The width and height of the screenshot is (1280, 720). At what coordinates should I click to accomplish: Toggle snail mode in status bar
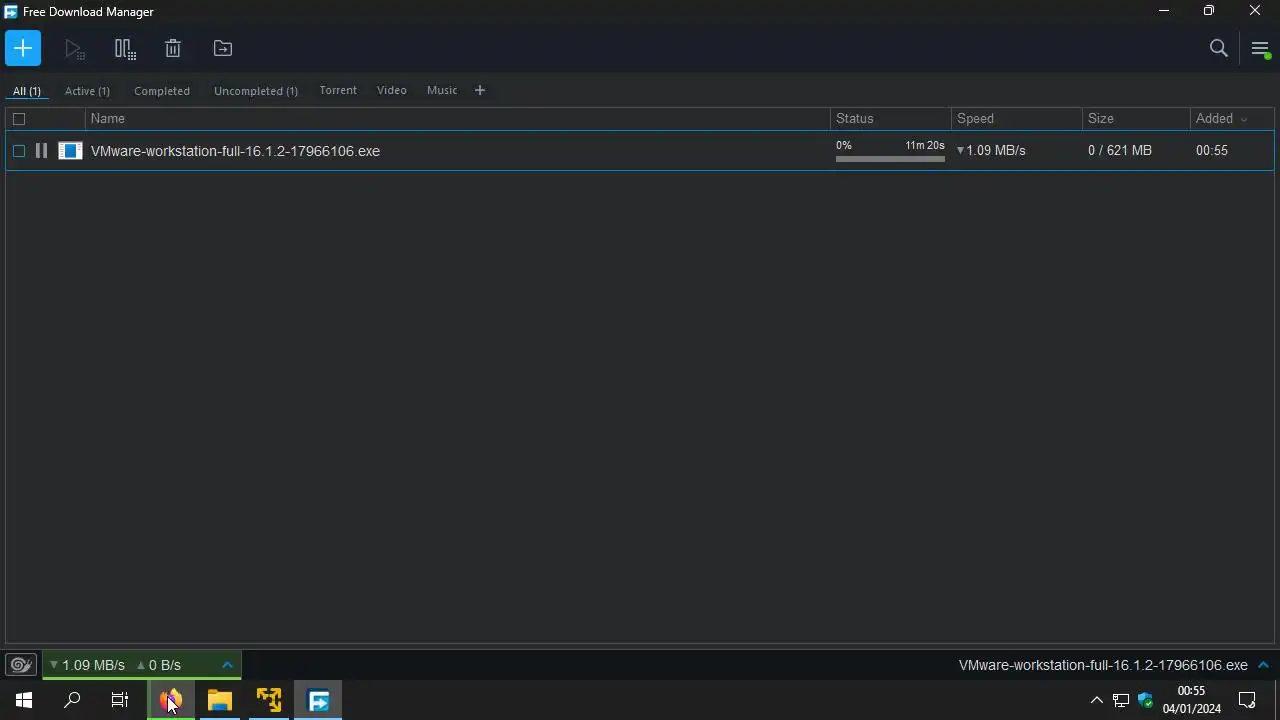pos(21,665)
